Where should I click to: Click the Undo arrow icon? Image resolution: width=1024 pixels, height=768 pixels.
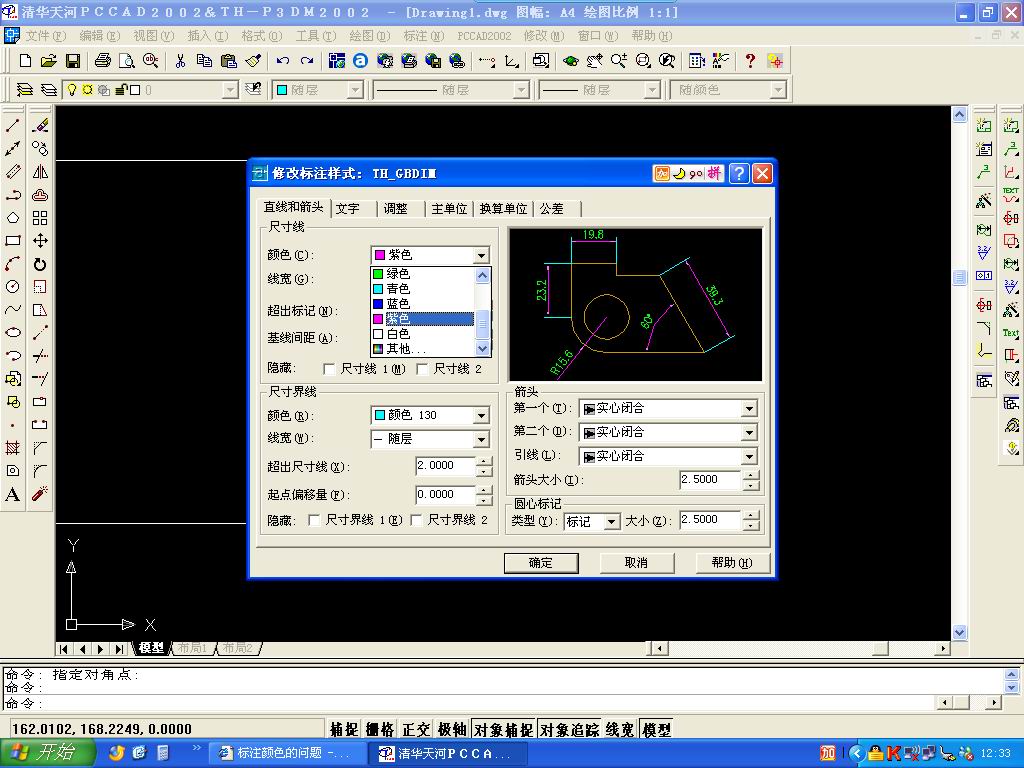[282, 61]
